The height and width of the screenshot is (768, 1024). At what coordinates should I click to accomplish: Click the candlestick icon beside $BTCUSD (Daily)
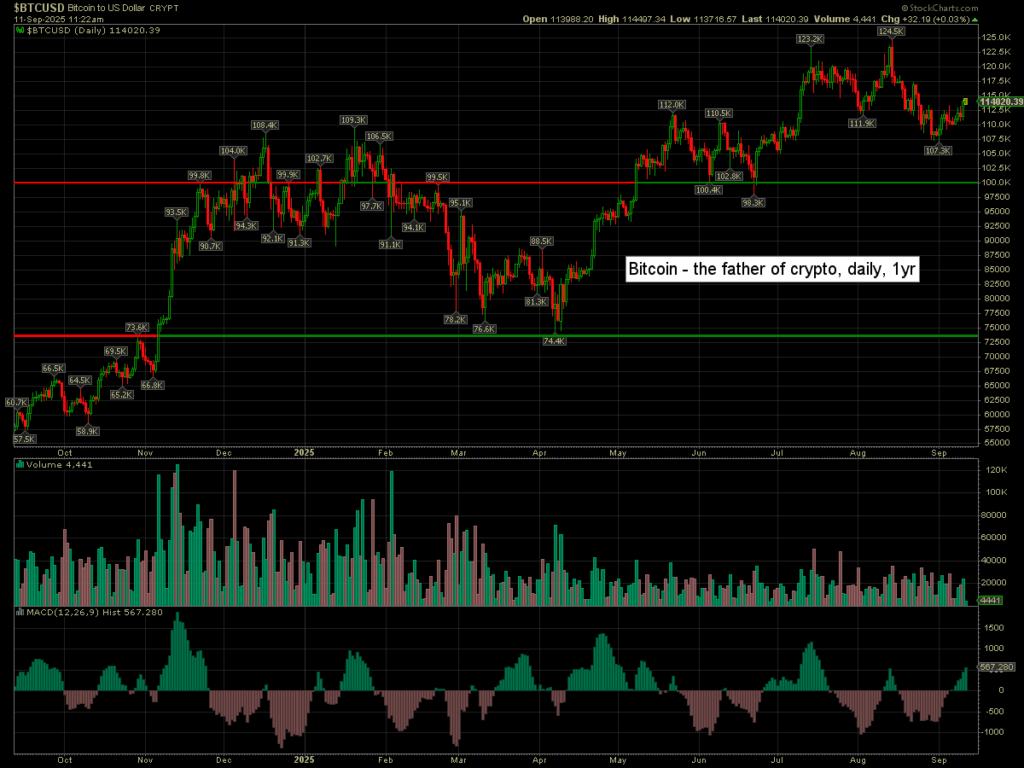click(x=19, y=31)
